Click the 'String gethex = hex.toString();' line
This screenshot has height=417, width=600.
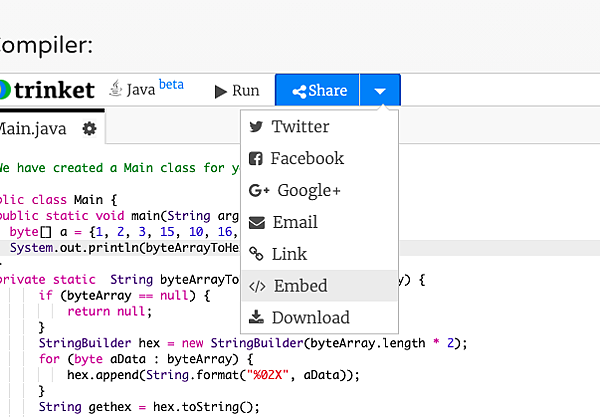pos(149,407)
